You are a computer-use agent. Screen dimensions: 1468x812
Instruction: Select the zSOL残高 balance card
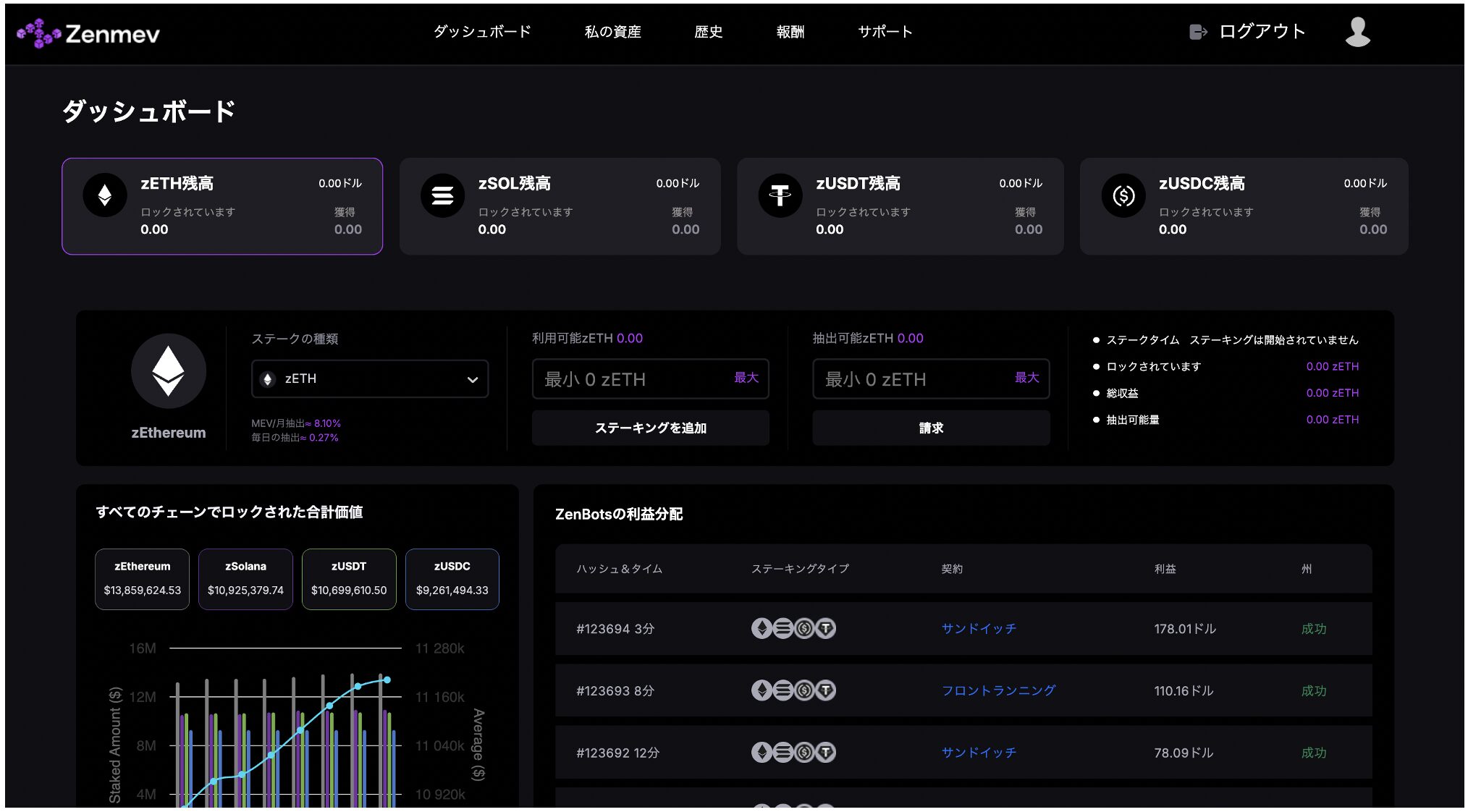[x=560, y=206]
